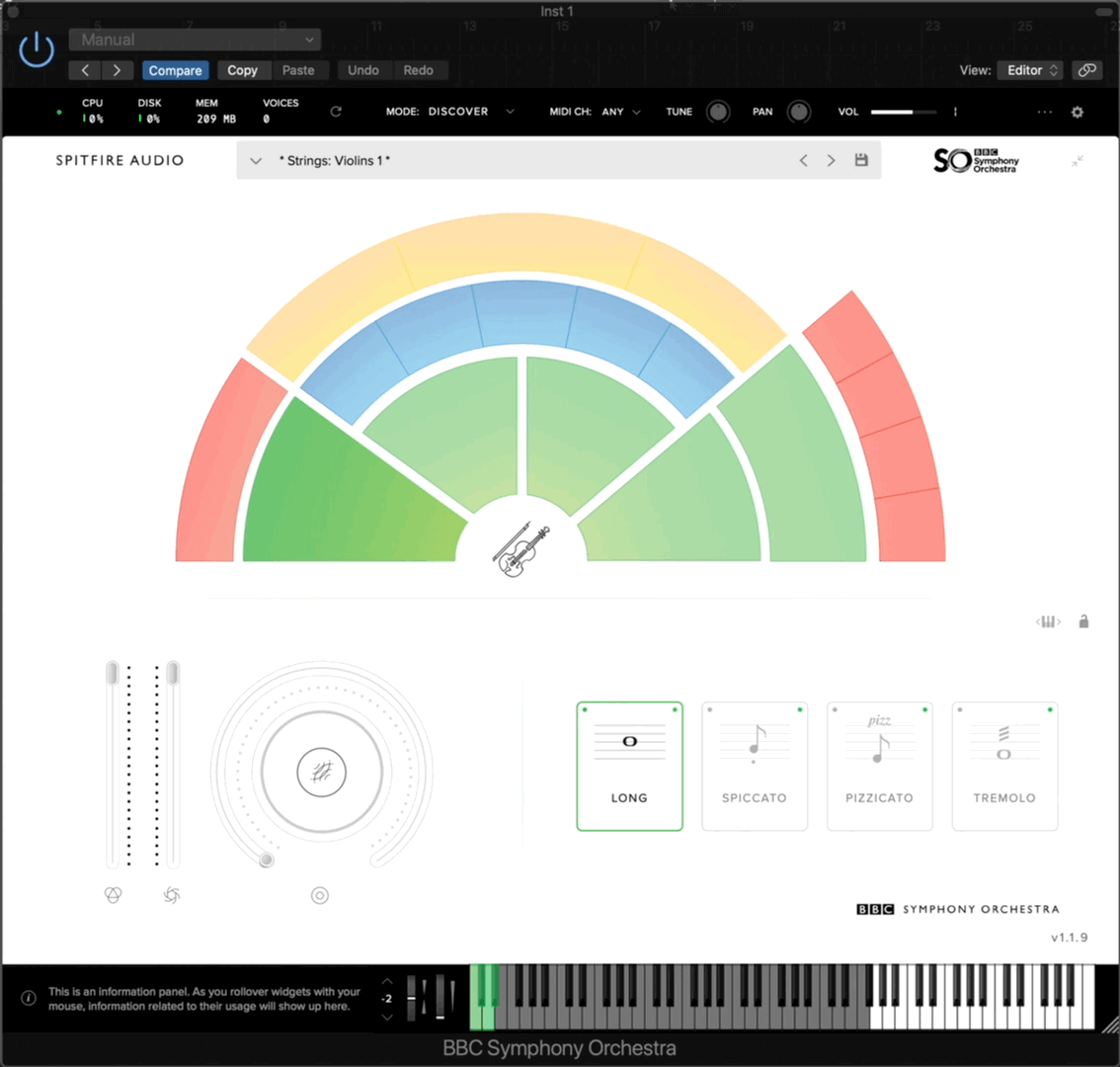Viewport: 1120px width, 1067px height.
Task: Click the Pan knob
Action: (799, 112)
